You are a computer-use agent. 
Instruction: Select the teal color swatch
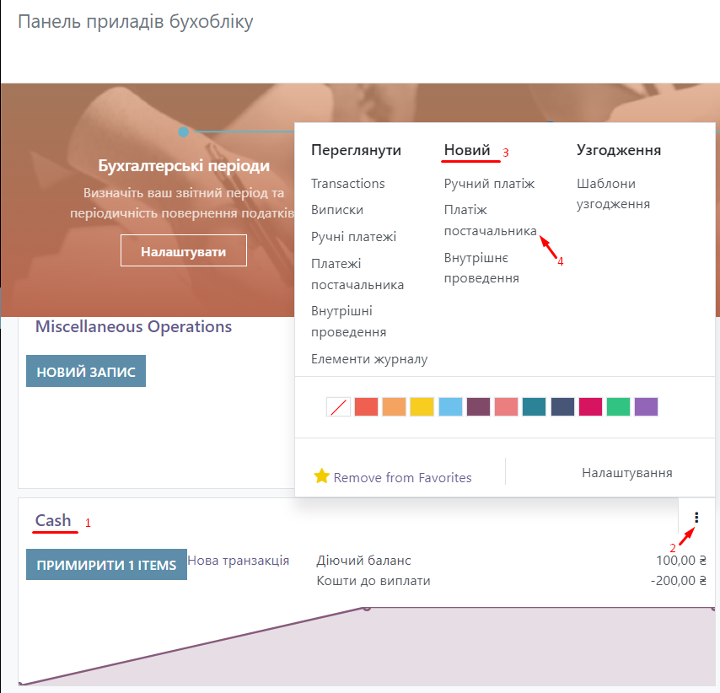[534, 407]
